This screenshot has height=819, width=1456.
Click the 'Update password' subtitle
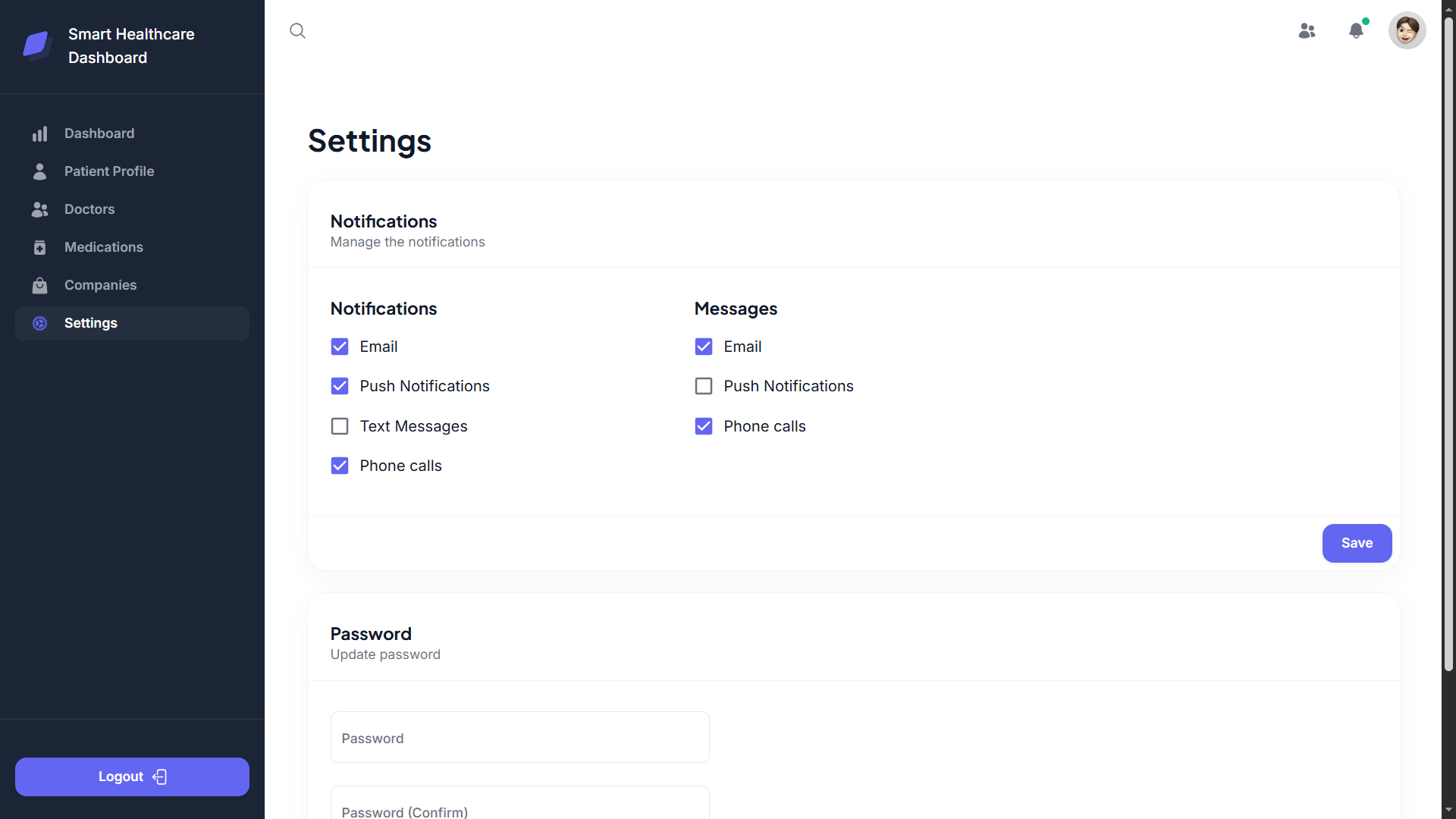tap(385, 654)
